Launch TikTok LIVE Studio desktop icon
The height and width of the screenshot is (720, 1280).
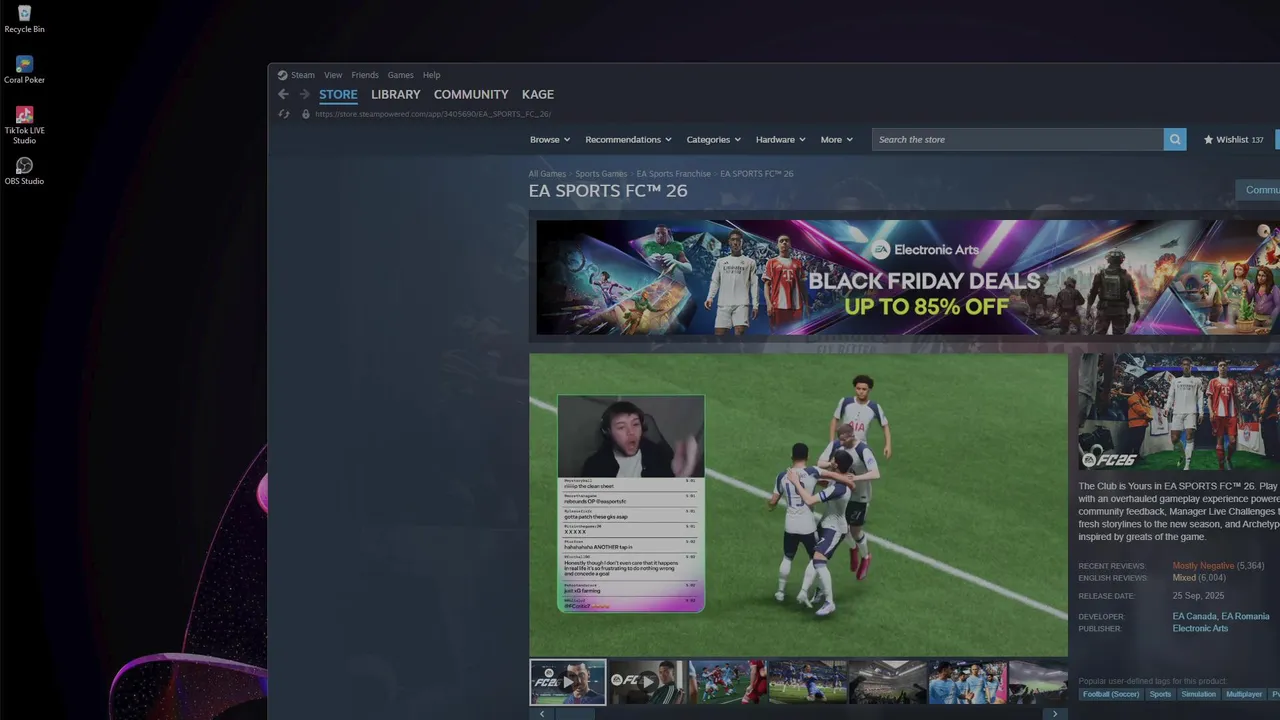[24, 125]
